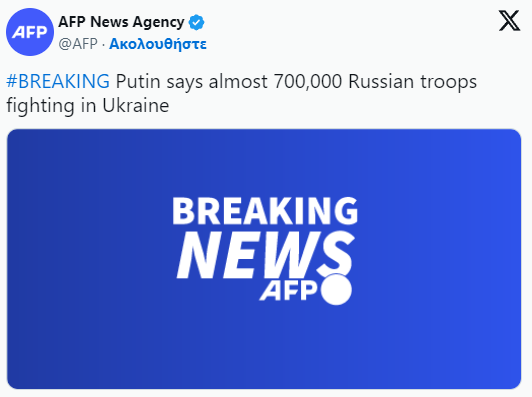This screenshot has height=397, width=532.
Task: Click the dark blue left area of image
Action: click(85, 259)
